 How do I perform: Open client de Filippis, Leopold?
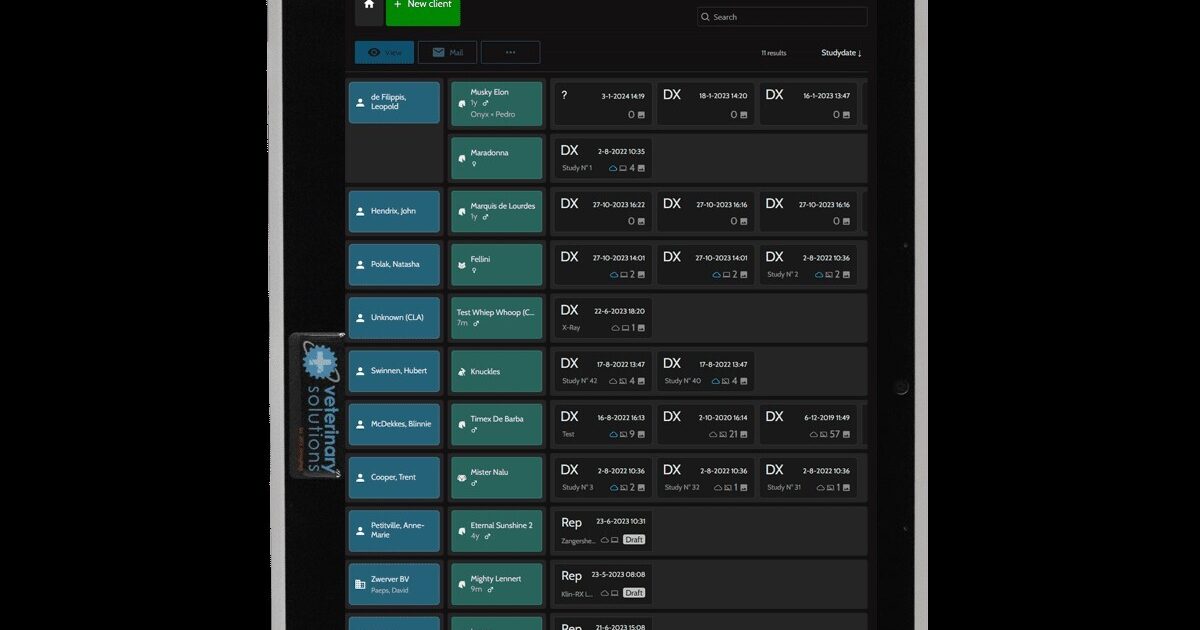[x=394, y=102]
